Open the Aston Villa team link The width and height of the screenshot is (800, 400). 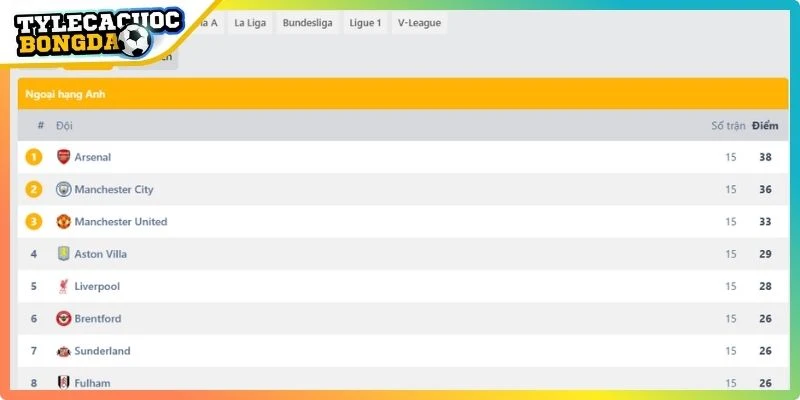[101, 254]
